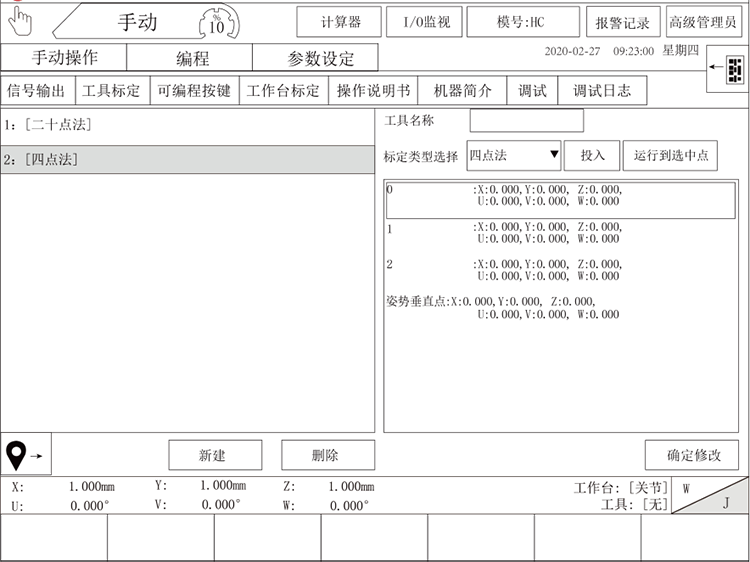The height and width of the screenshot is (562, 750).
Task: Click the hand pointer icon
Action: (19, 20)
